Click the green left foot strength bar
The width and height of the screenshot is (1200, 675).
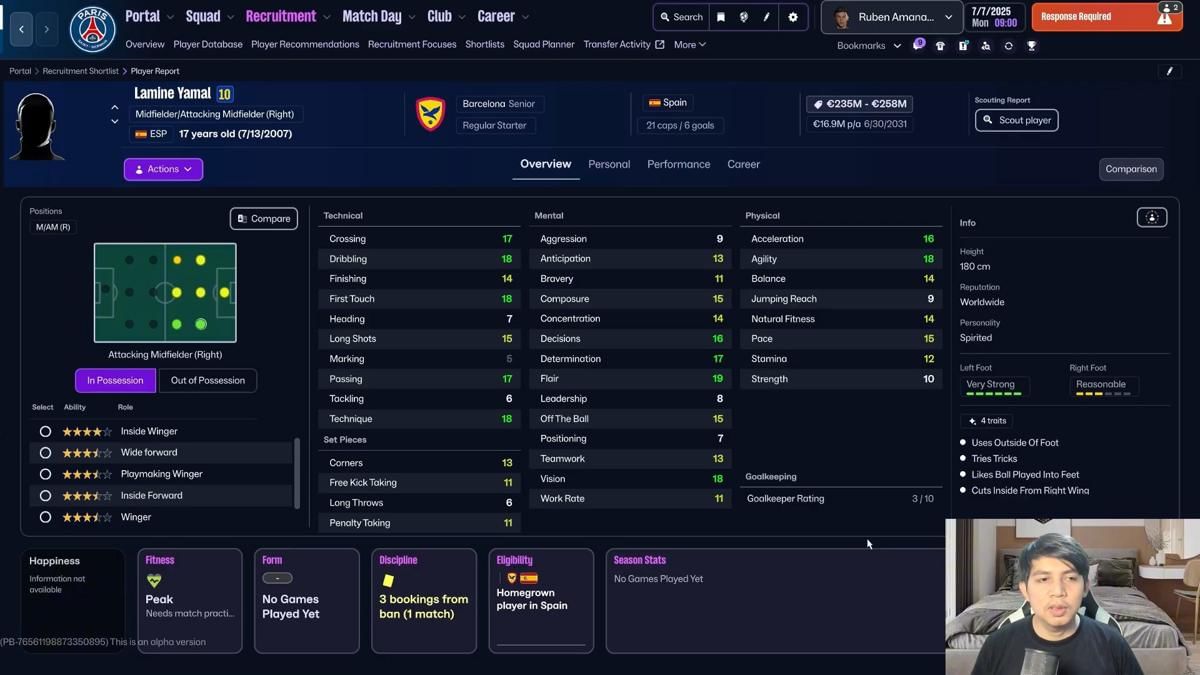994,396
